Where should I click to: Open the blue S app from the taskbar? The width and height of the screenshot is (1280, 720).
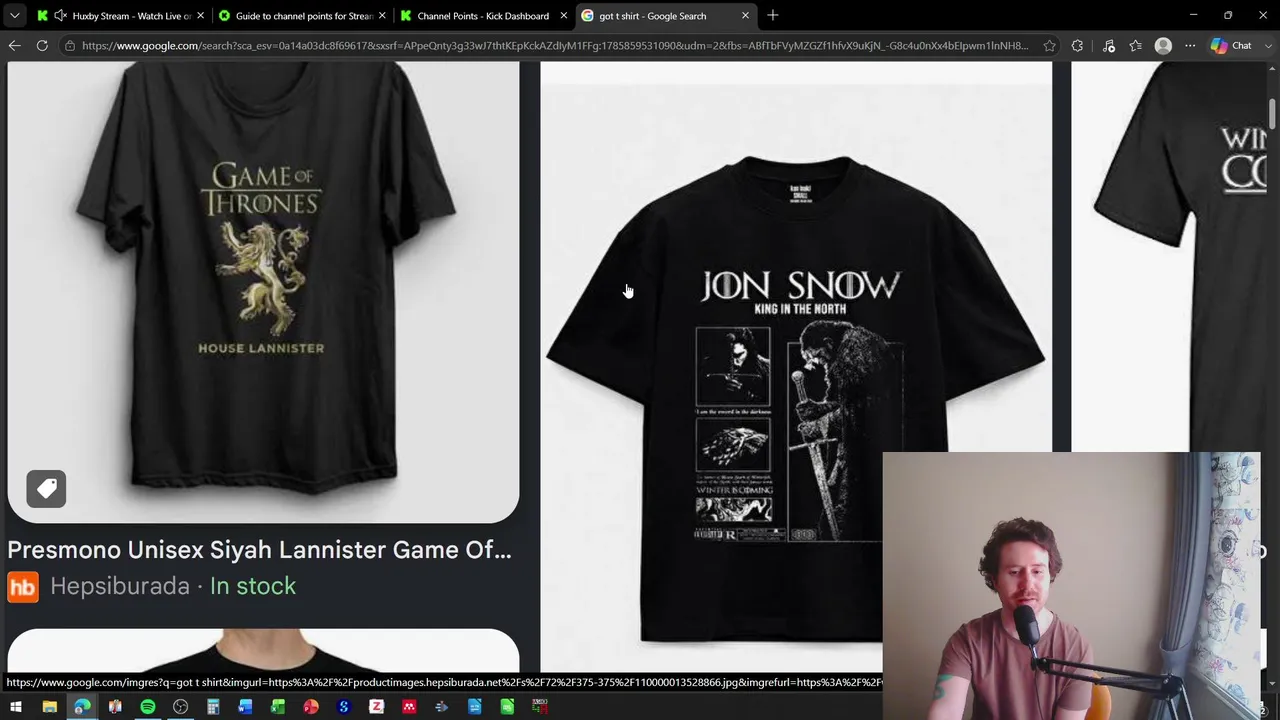coord(344,708)
